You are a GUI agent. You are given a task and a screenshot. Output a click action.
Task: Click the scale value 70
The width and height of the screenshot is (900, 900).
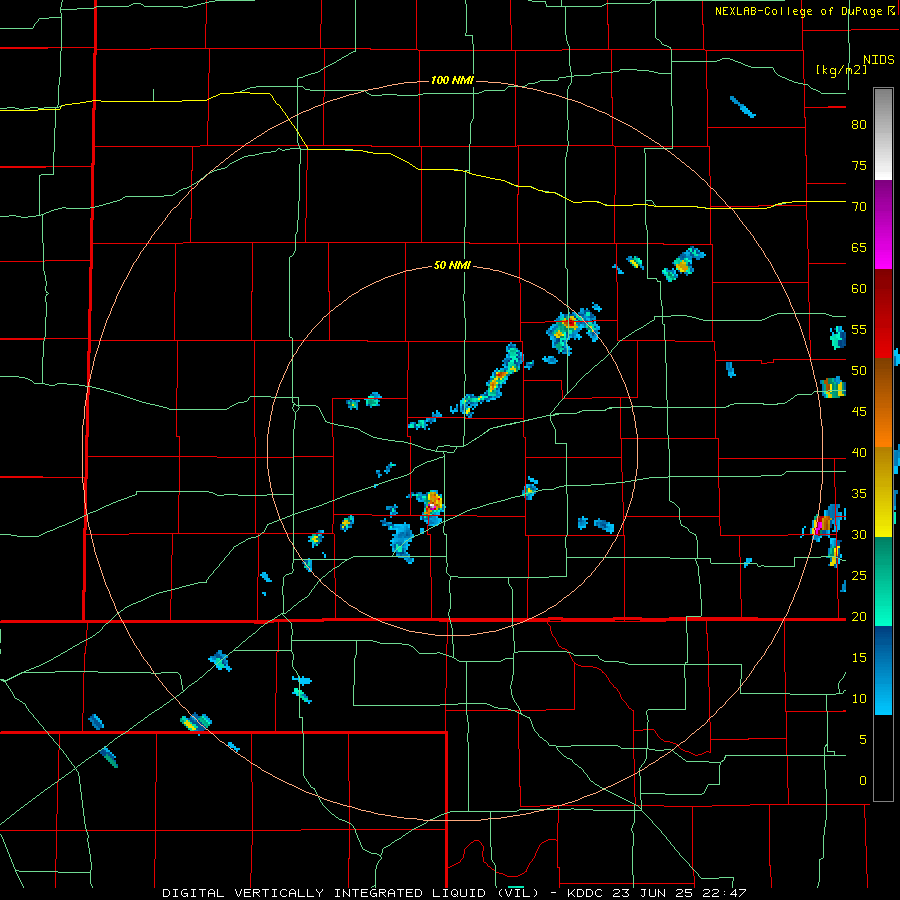859,207
